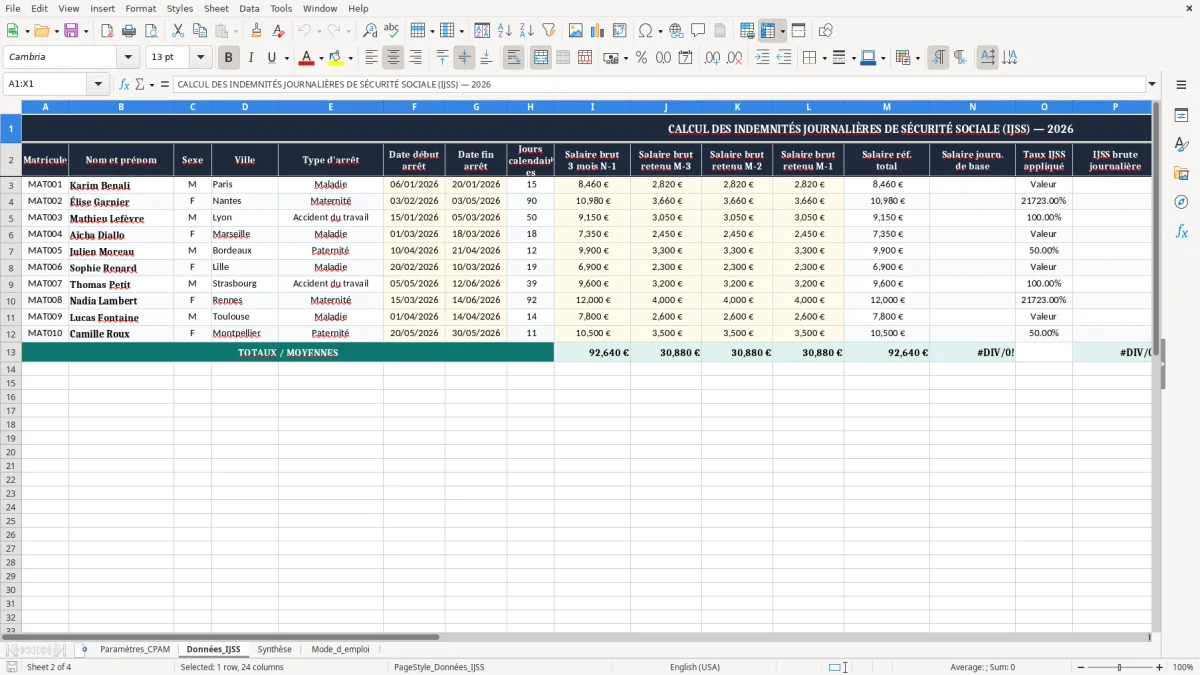Image resolution: width=1200 pixels, height=675 pixels.
Task: Click the Format as Percent icon
Action: point(641,58)
